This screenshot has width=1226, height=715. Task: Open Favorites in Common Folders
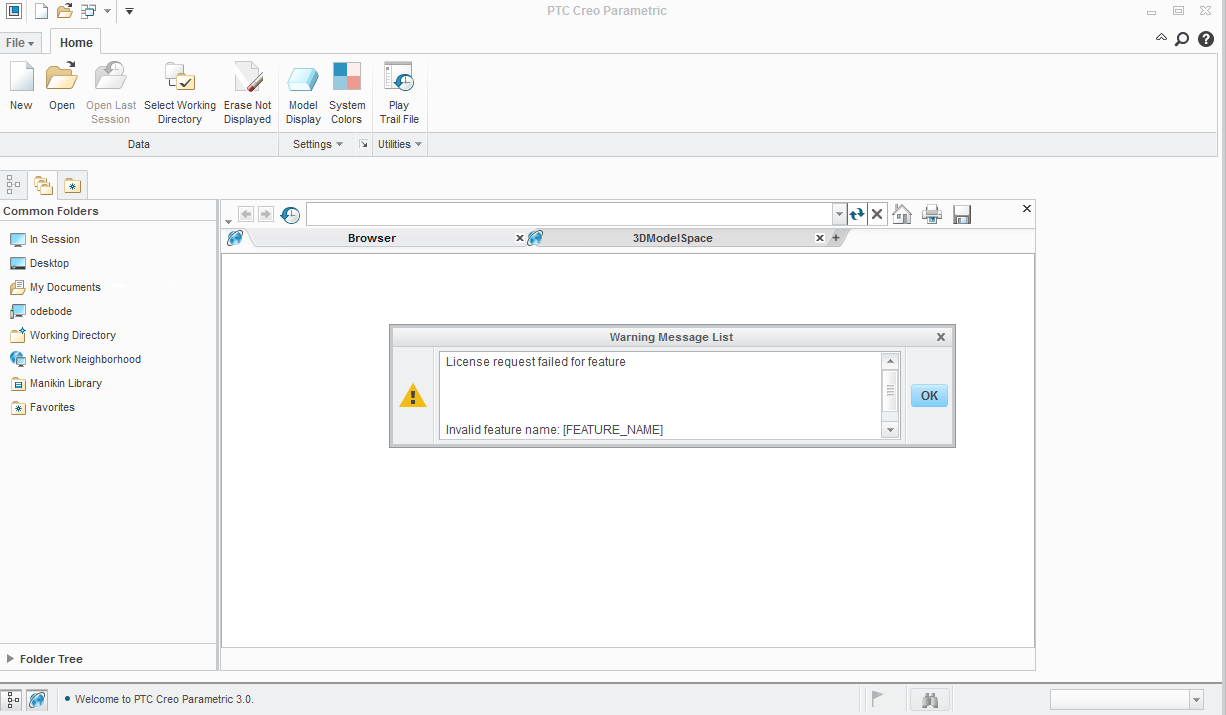[x=42, y=407]
